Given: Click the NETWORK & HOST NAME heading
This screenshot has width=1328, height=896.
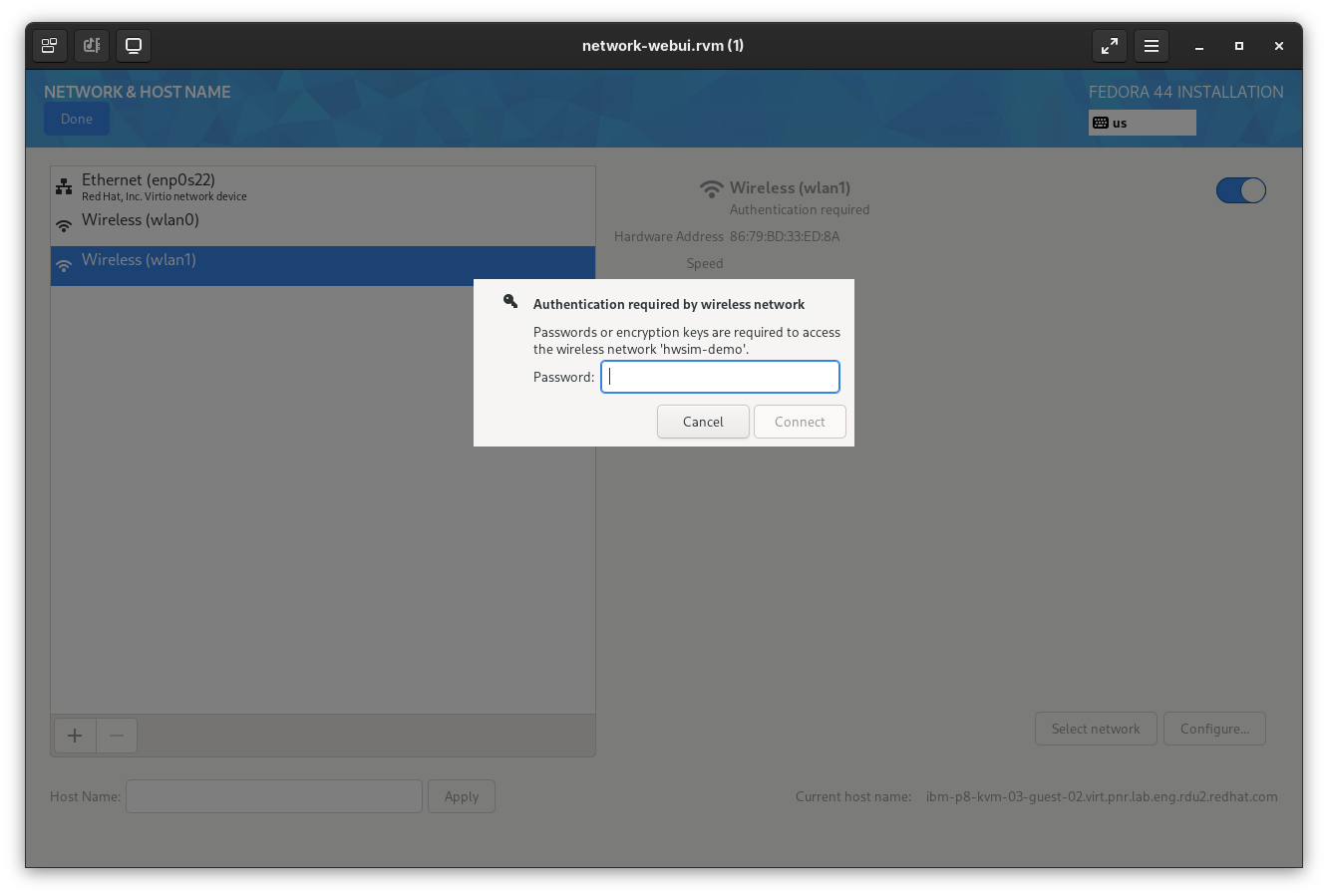Looking at the screenshot, I should pyautogui.click(x=138, y=92).
